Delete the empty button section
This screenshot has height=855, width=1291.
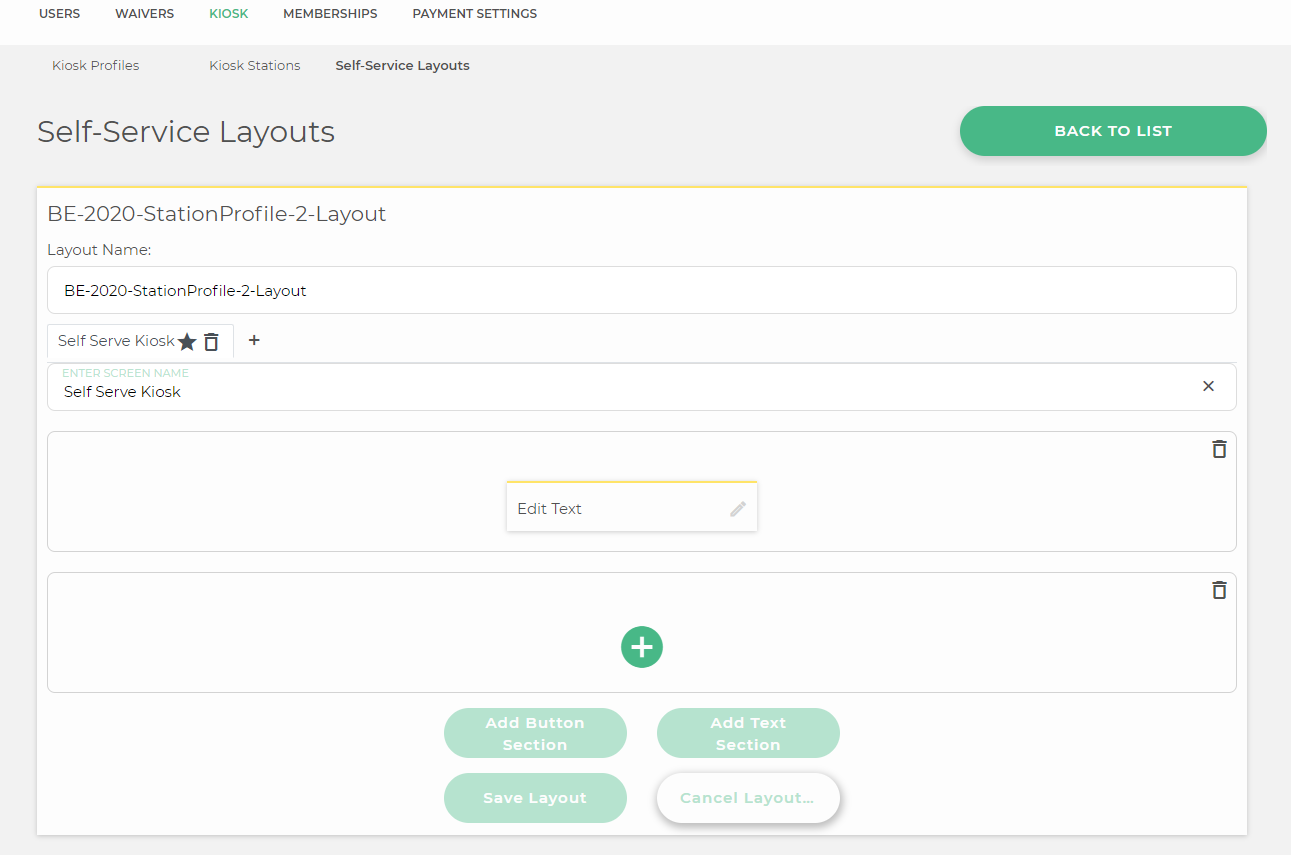[1219, 590]
